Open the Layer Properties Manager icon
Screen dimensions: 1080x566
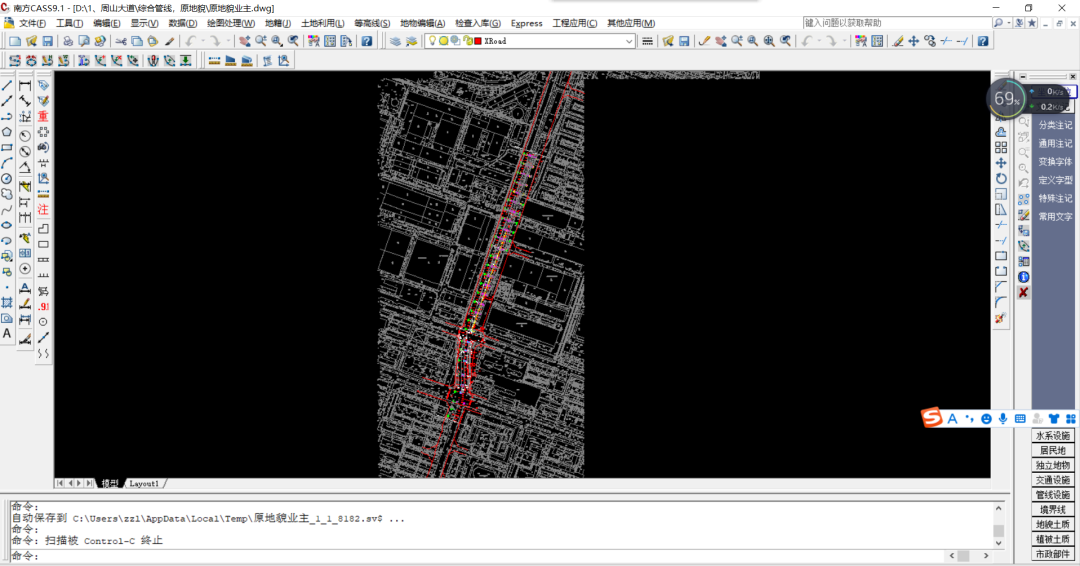point(395,41)
